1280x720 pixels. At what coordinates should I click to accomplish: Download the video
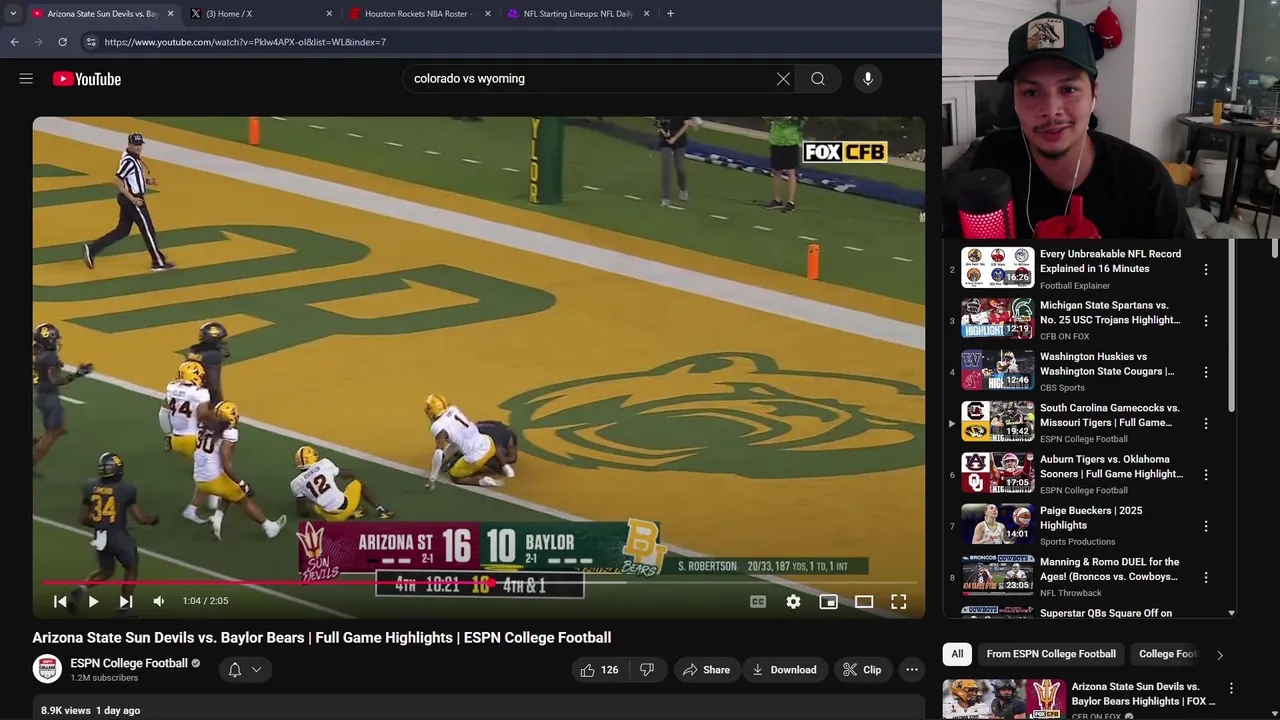pos(785,670)
